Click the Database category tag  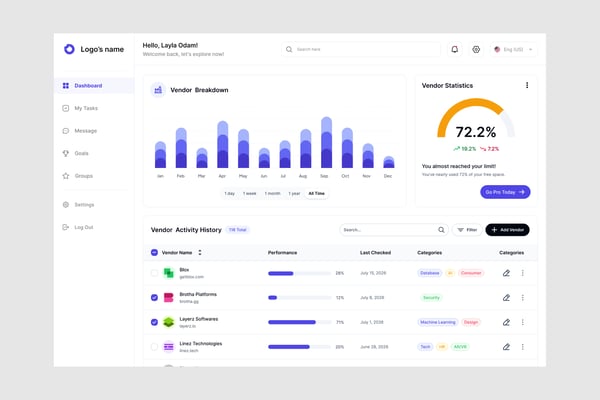coord(430,273)
